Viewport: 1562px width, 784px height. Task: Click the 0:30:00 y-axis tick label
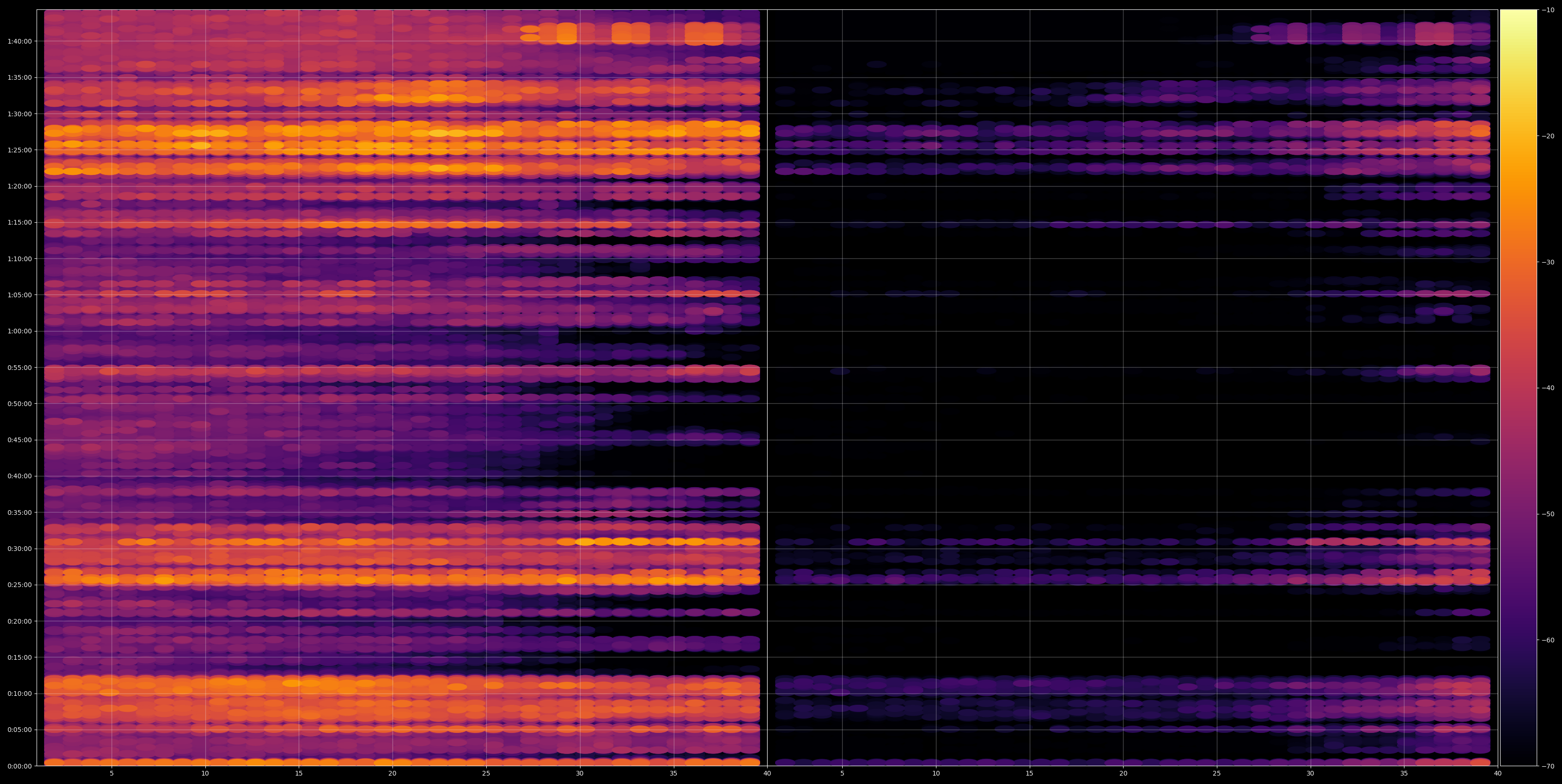[19, 549]
